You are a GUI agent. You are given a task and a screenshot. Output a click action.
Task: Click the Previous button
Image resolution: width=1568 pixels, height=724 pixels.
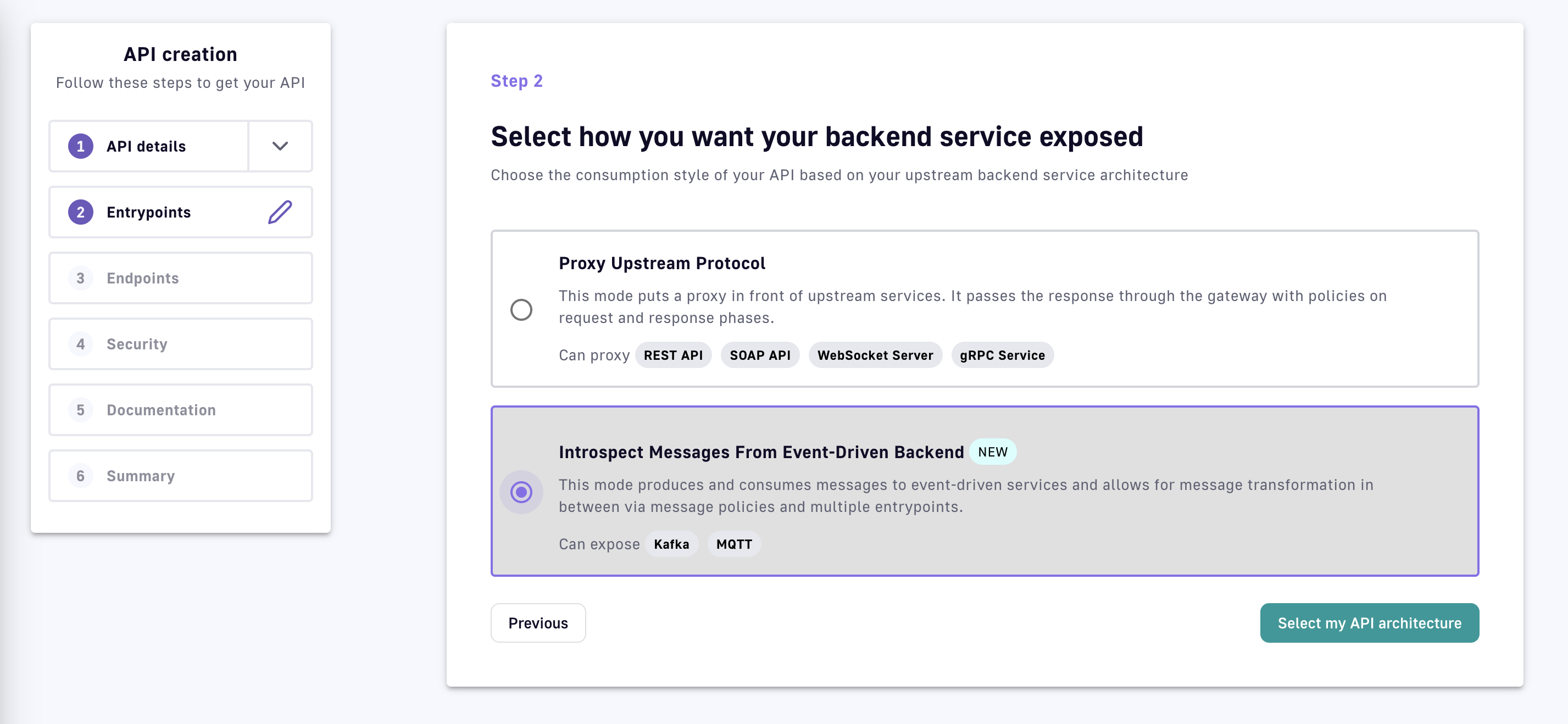click(538, 622)
